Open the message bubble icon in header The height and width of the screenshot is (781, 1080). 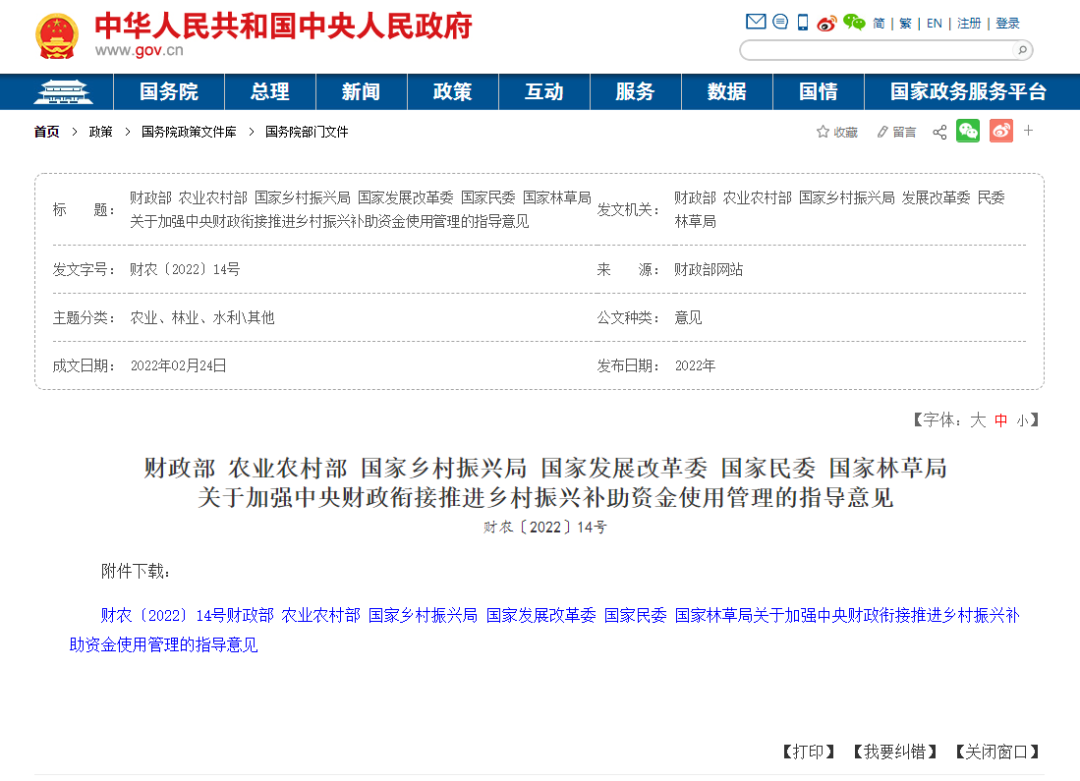tap(780, 22)
